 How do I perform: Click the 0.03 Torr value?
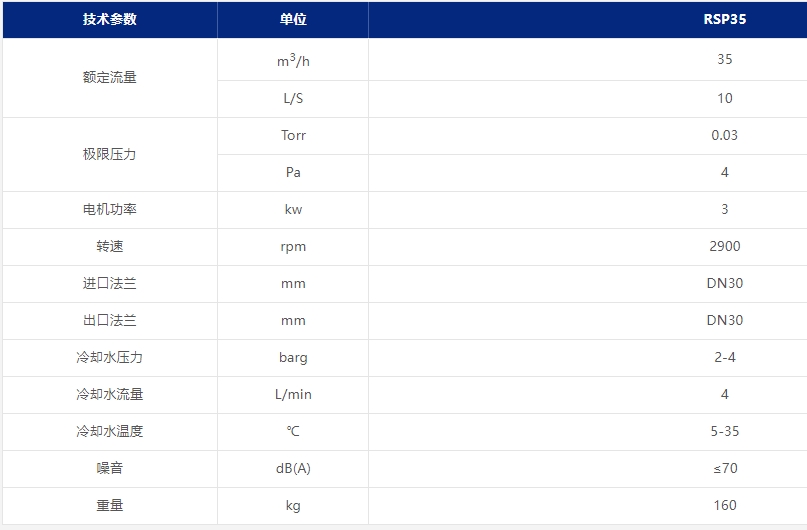725,135
